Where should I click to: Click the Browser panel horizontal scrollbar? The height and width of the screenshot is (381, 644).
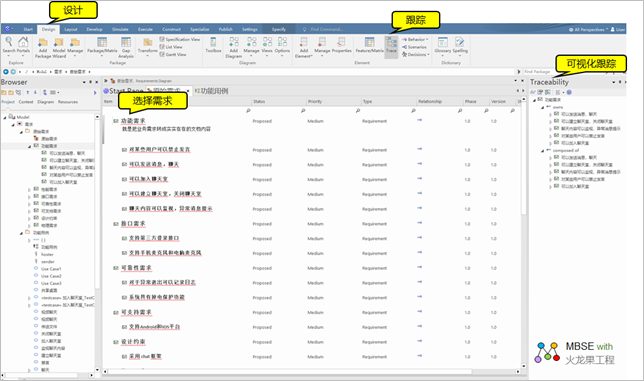click(x=48, y=375)
